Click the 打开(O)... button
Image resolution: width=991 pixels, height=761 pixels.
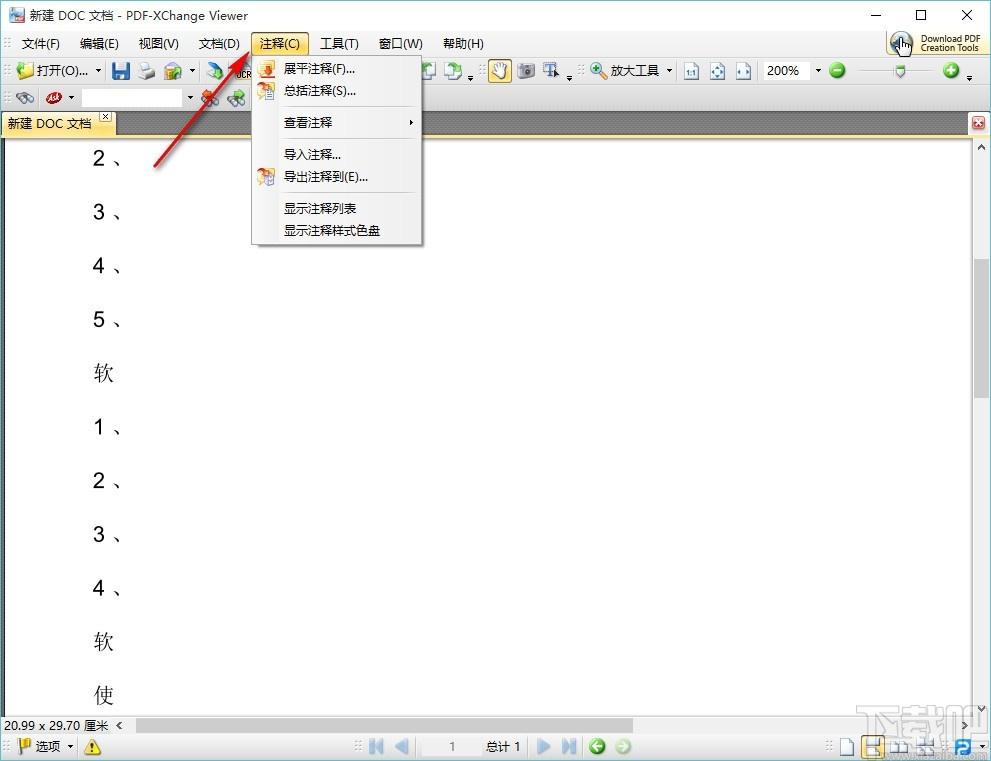click(x=52, y=71)
